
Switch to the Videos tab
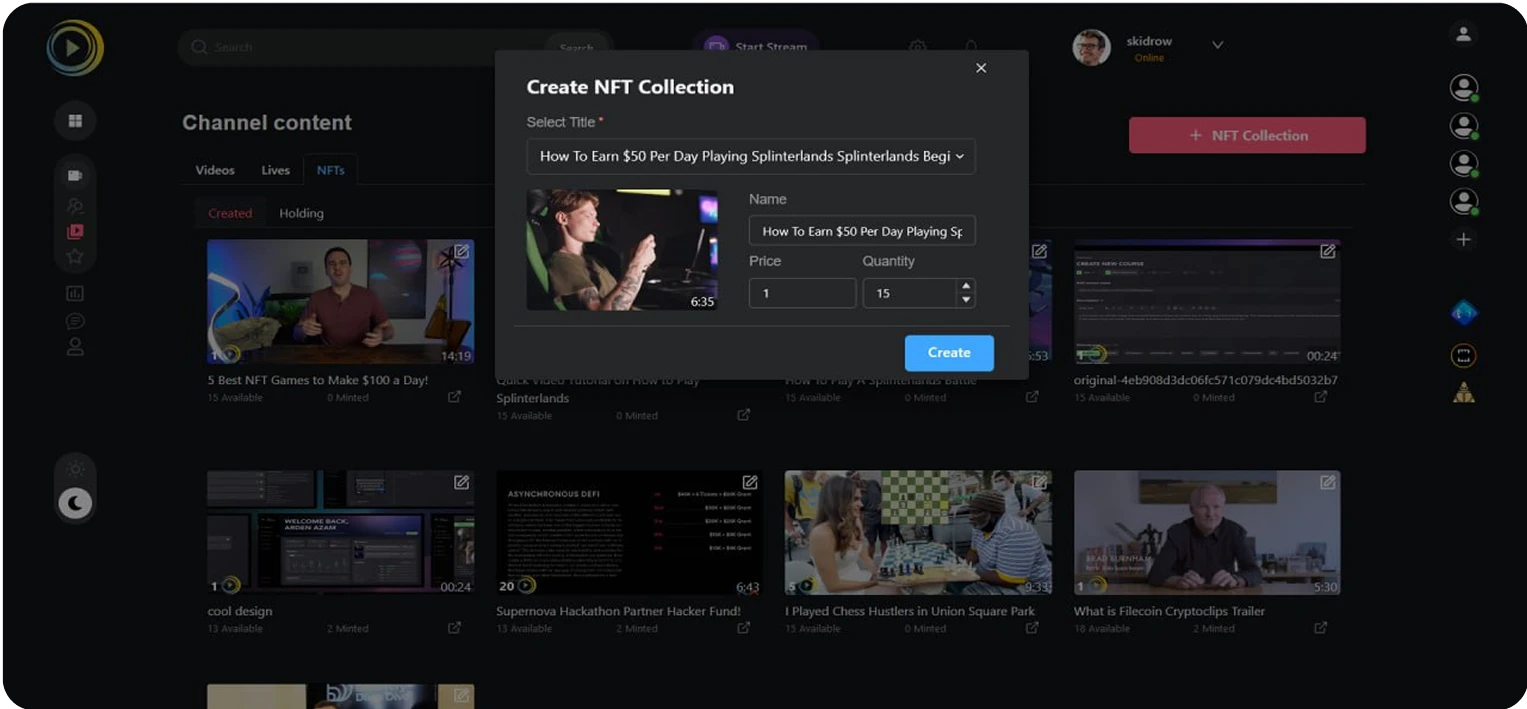click(215, 170)
